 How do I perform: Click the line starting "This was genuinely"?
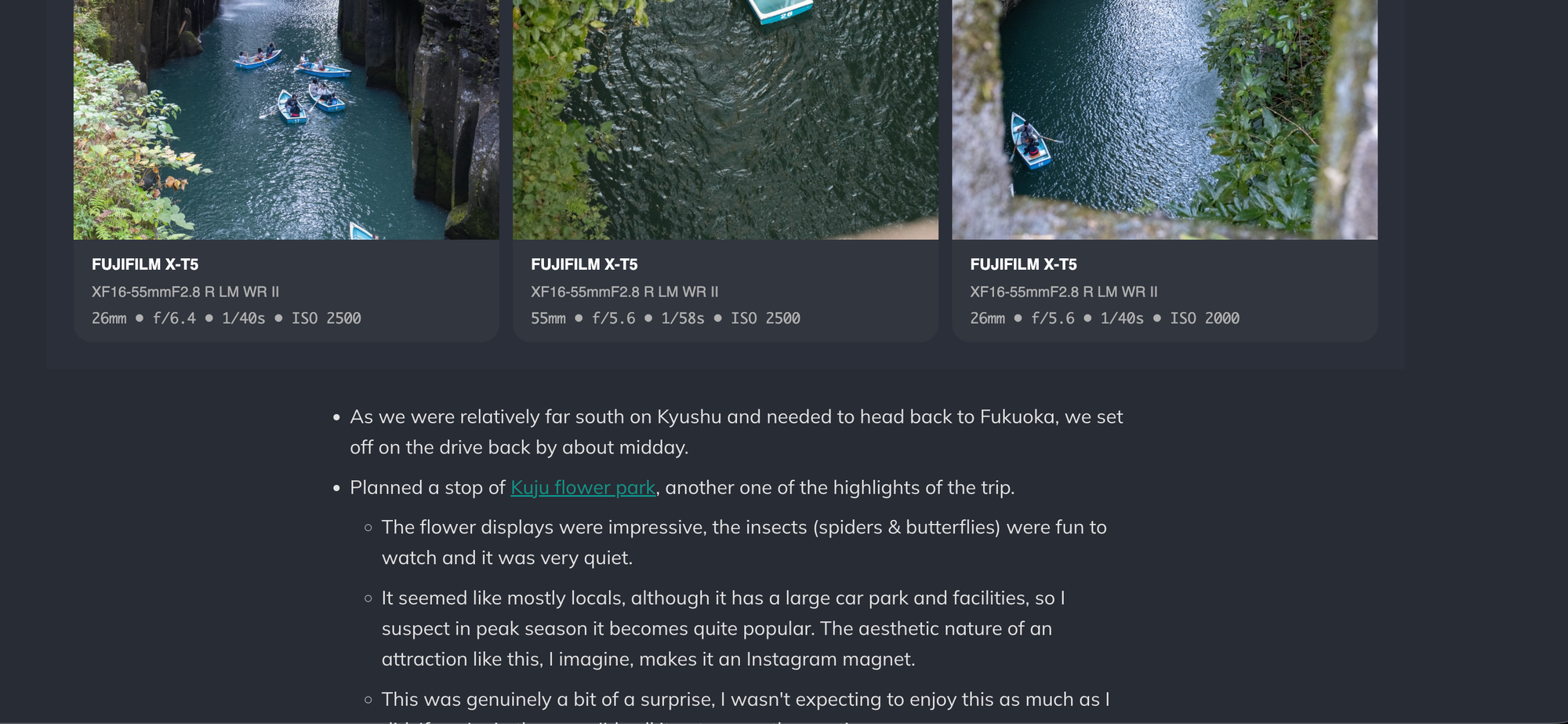pos(745,700)
